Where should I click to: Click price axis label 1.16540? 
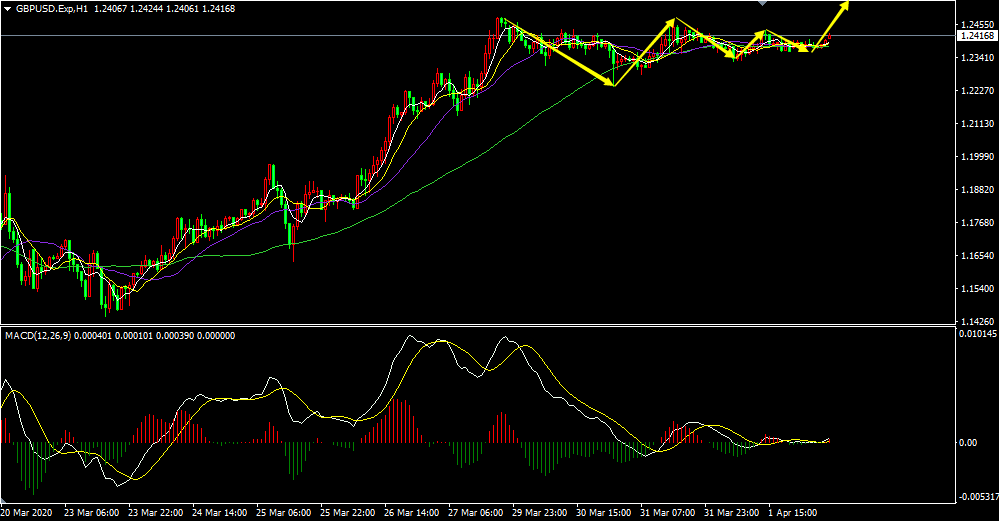(977, 256)
